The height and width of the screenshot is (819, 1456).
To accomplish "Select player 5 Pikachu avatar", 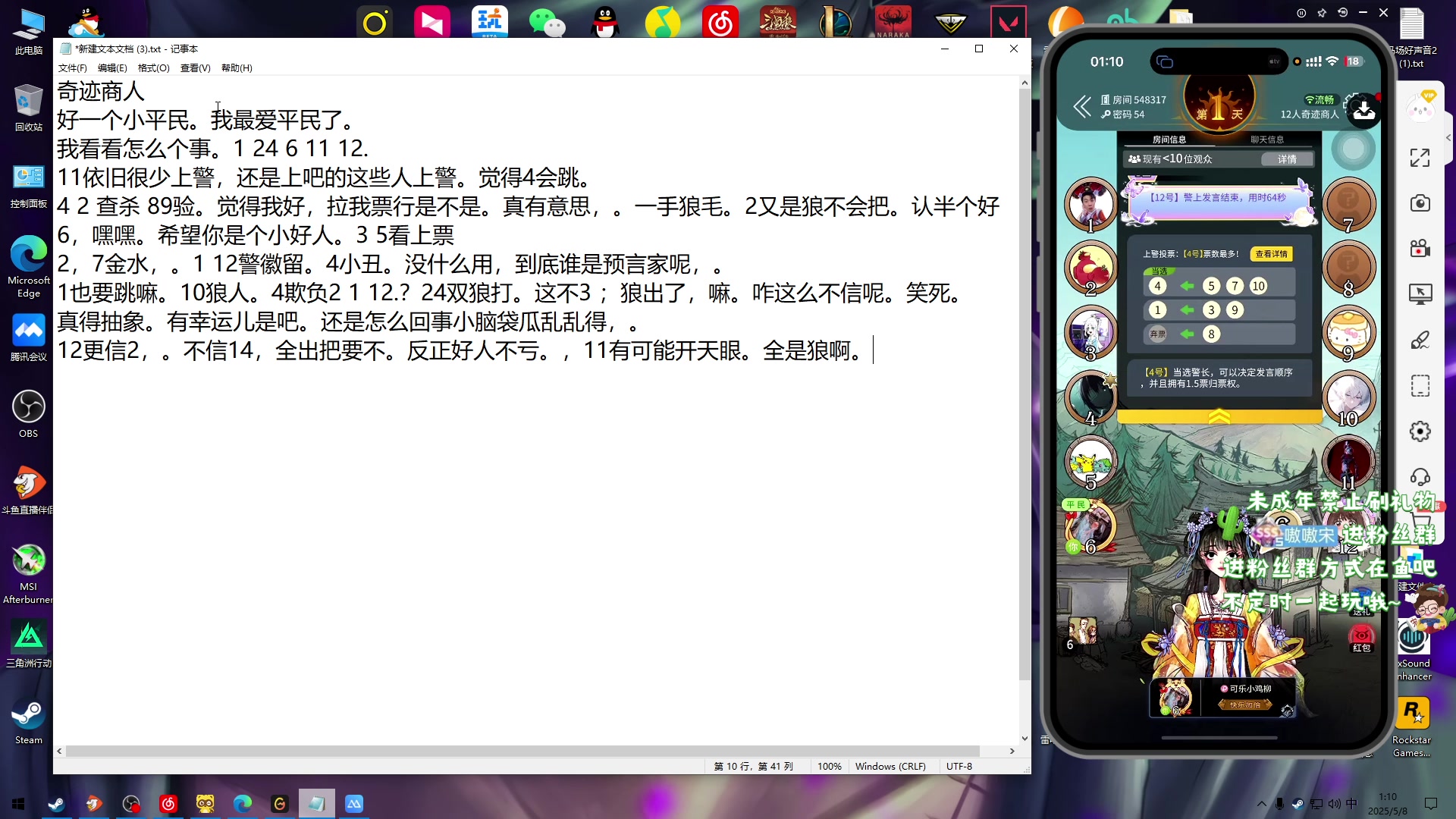I will click(x=1090, y=461).
